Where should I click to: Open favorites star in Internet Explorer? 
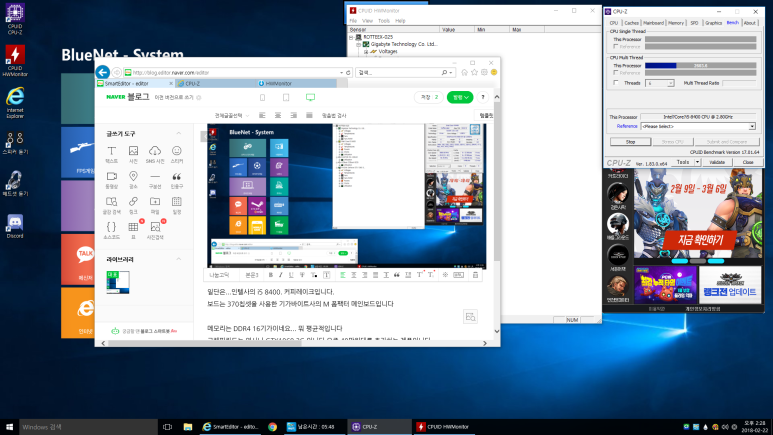474,72
